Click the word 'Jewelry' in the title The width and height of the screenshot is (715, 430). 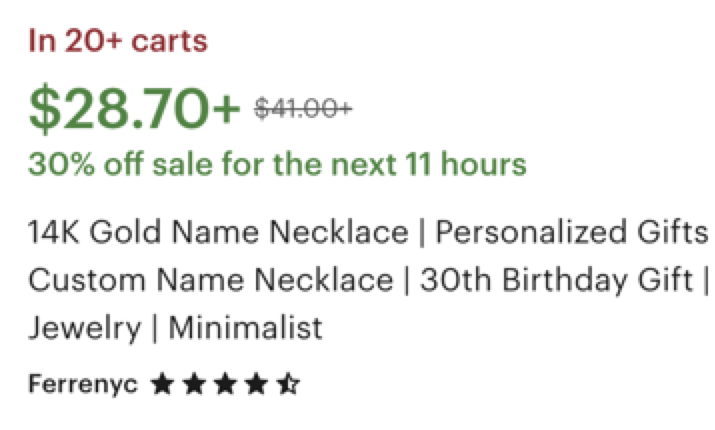click(x=84, y=328)
